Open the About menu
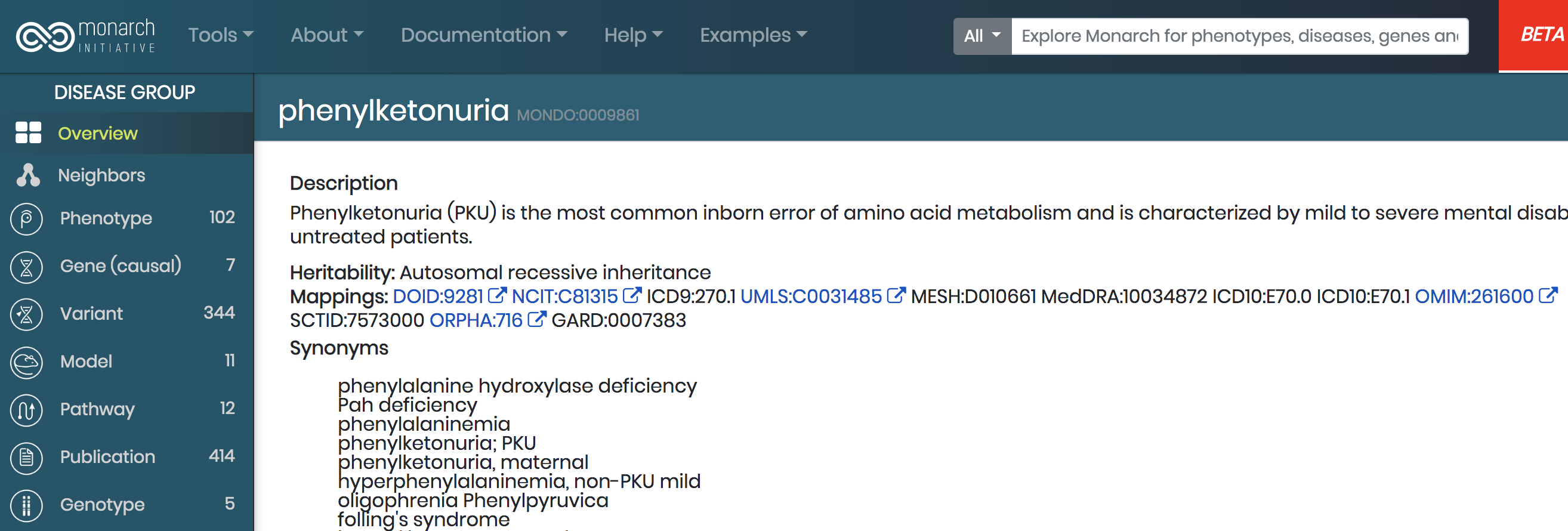This screenshot has width=1568, height=531. [x=326, y=35]
